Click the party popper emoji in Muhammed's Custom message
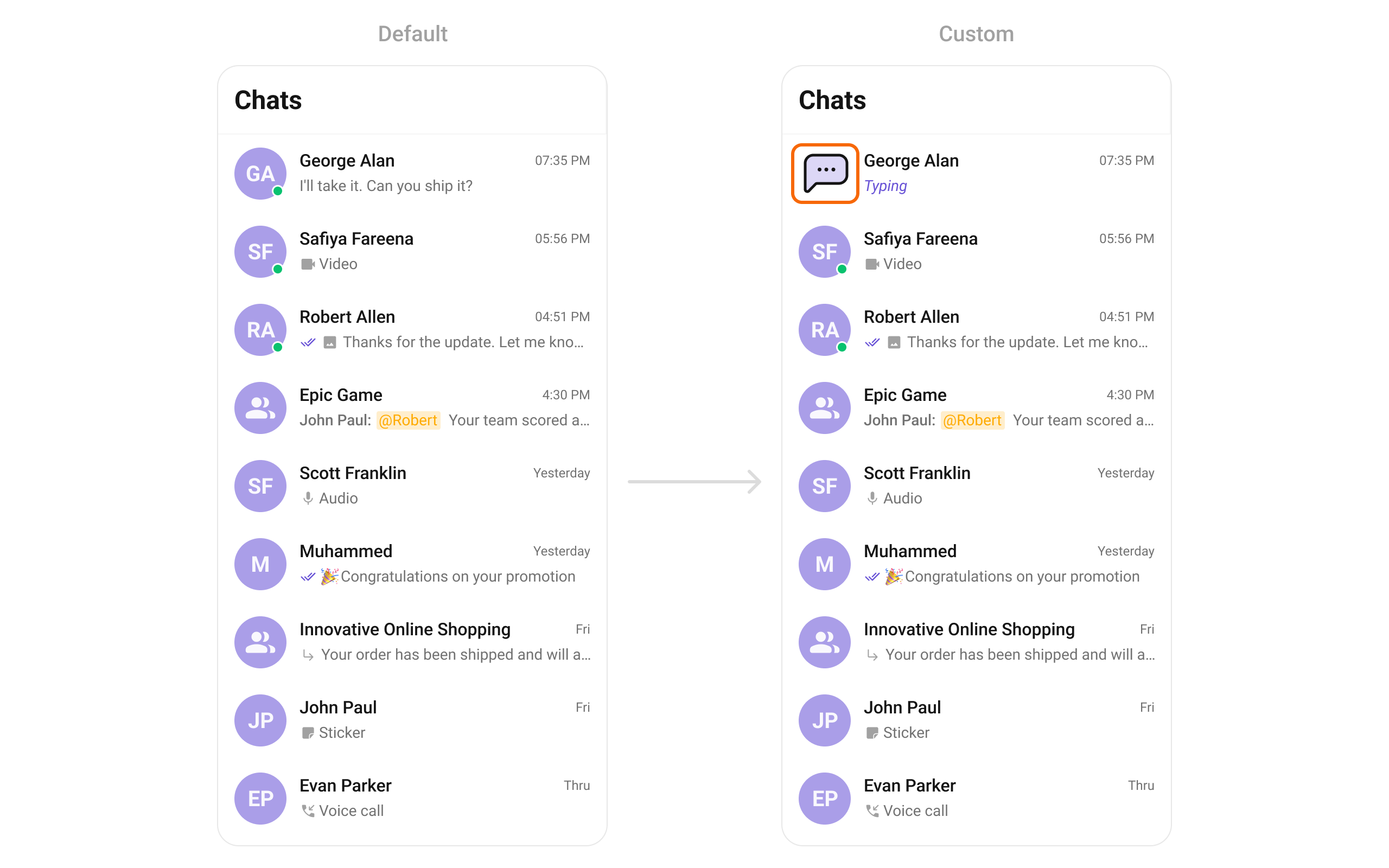1389x868 pixels. 894,576
